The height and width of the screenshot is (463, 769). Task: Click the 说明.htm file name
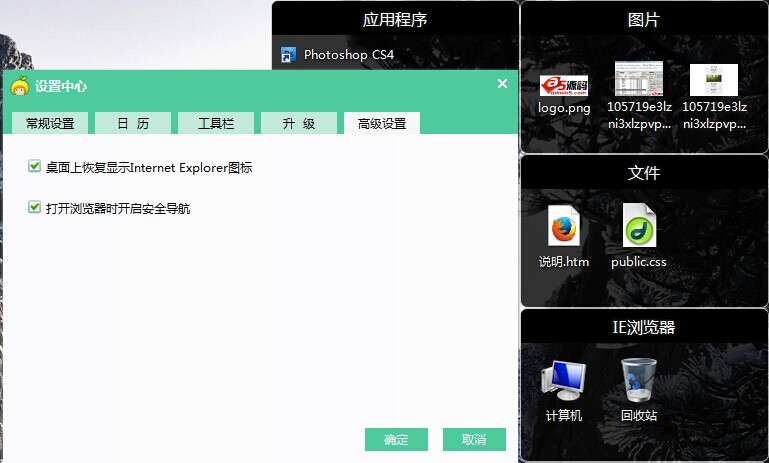[x=564, y=262]
